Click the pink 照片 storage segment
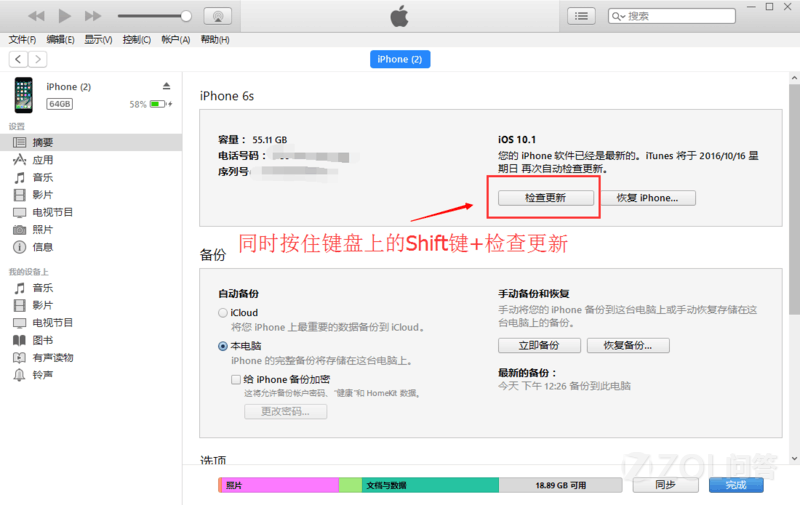Image resolution: width=800 pixels, height=505 pixels. [280, 485]
